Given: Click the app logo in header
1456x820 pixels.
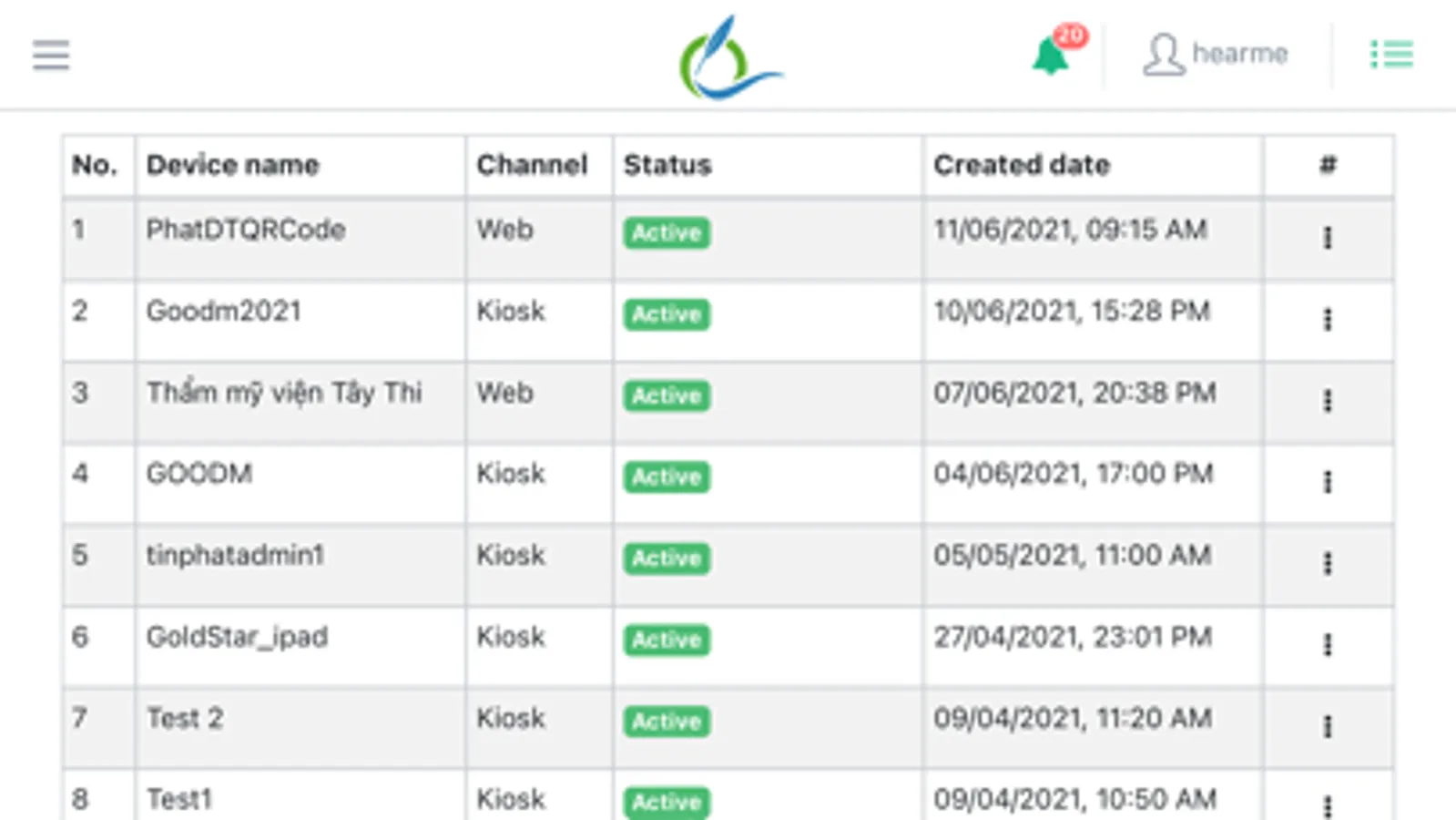Looking at the screenshot, I should pyautogui.click(x=728, y=58).
